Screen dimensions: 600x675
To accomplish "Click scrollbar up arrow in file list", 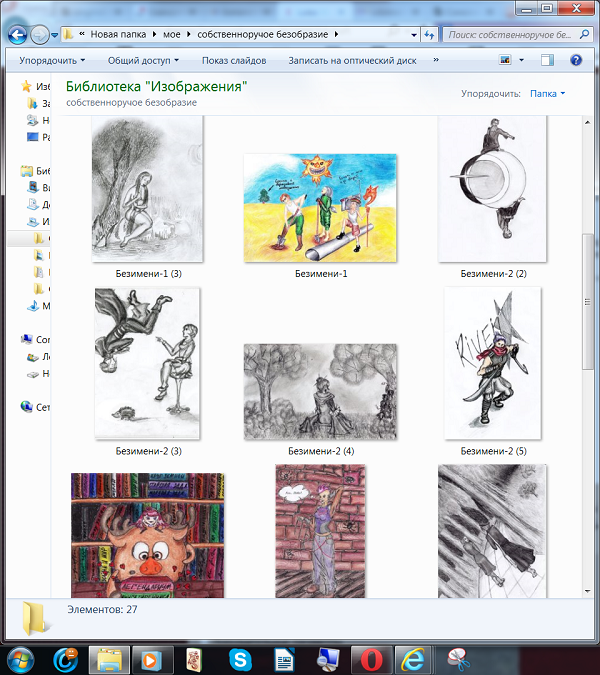I will click(587, 123).
